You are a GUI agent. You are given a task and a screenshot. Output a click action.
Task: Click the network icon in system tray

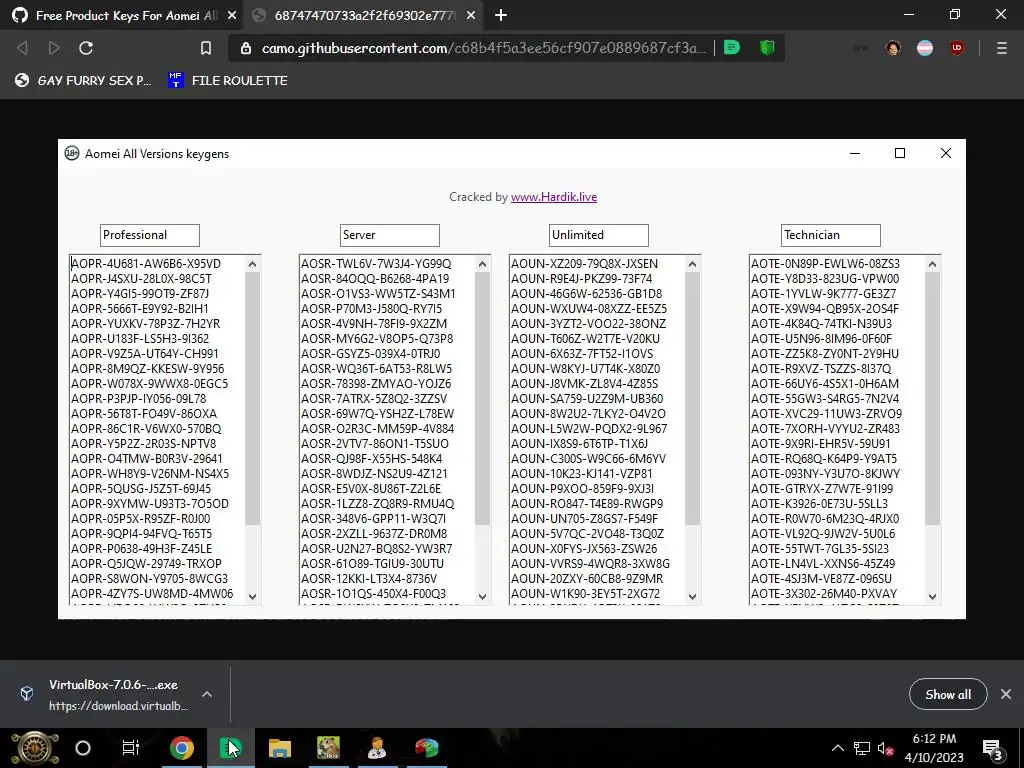861,748
